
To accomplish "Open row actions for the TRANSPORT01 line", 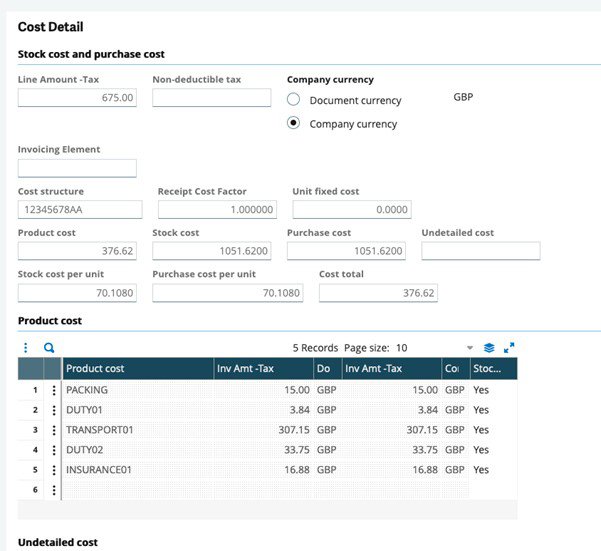I will tap(54, 430).
